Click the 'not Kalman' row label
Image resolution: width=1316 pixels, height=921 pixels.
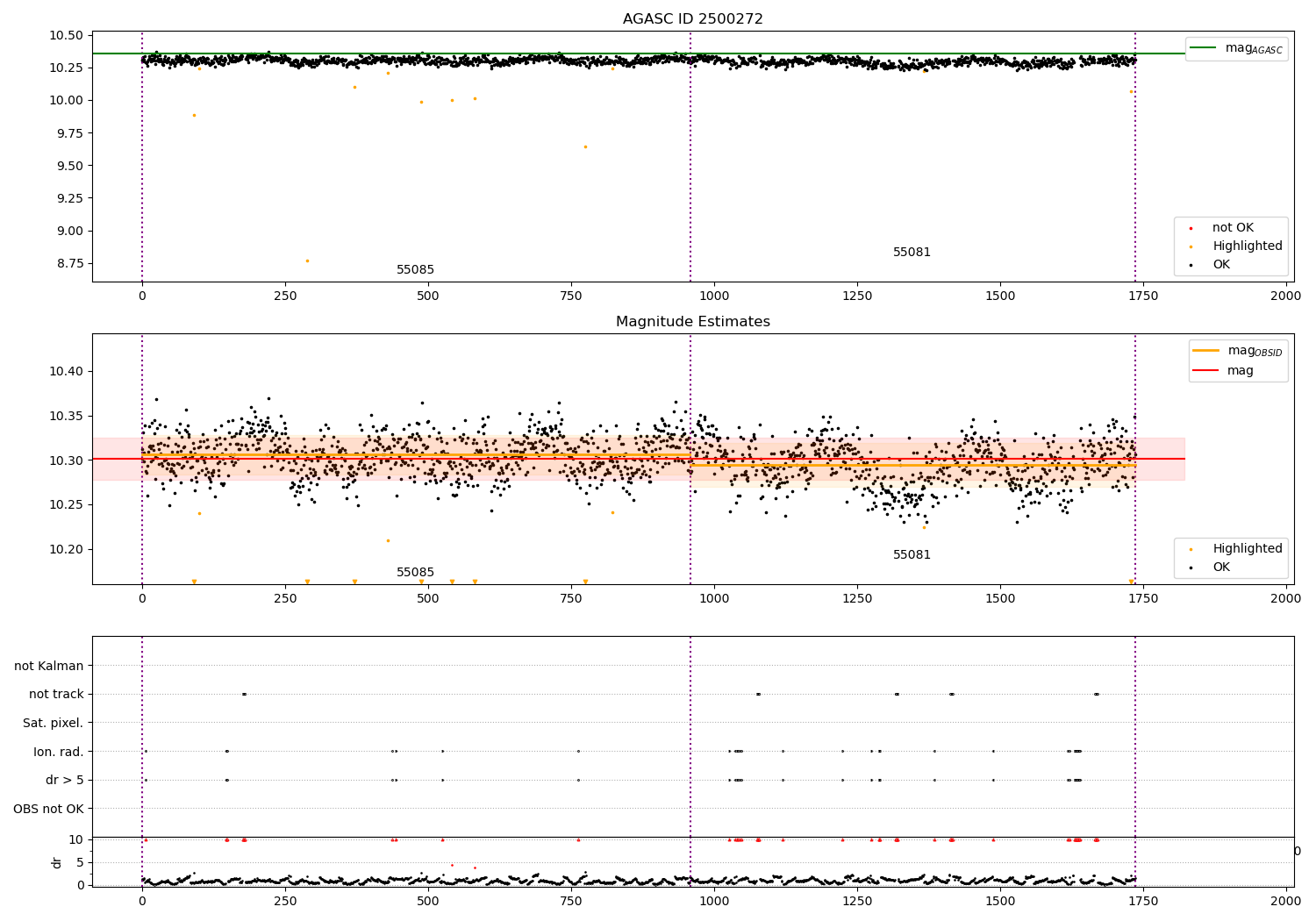click(x=49, y=666)
